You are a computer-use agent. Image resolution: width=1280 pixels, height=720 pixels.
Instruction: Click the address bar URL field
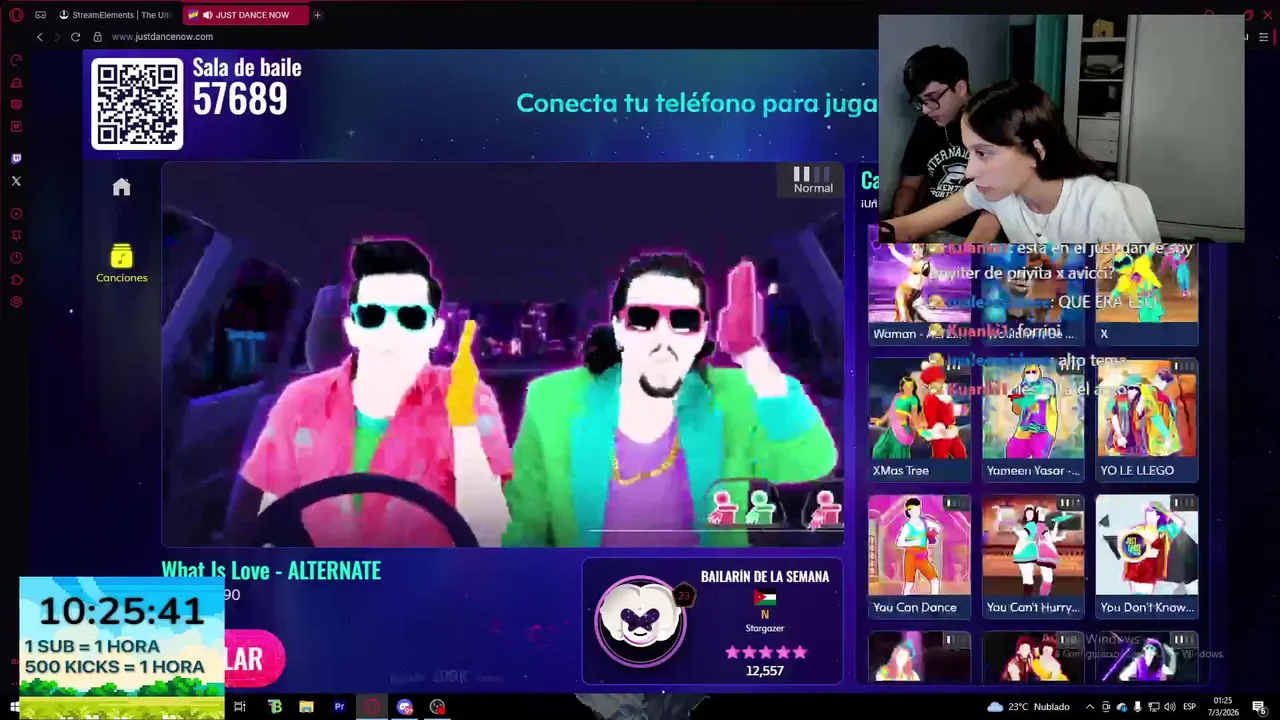point(162,37)
